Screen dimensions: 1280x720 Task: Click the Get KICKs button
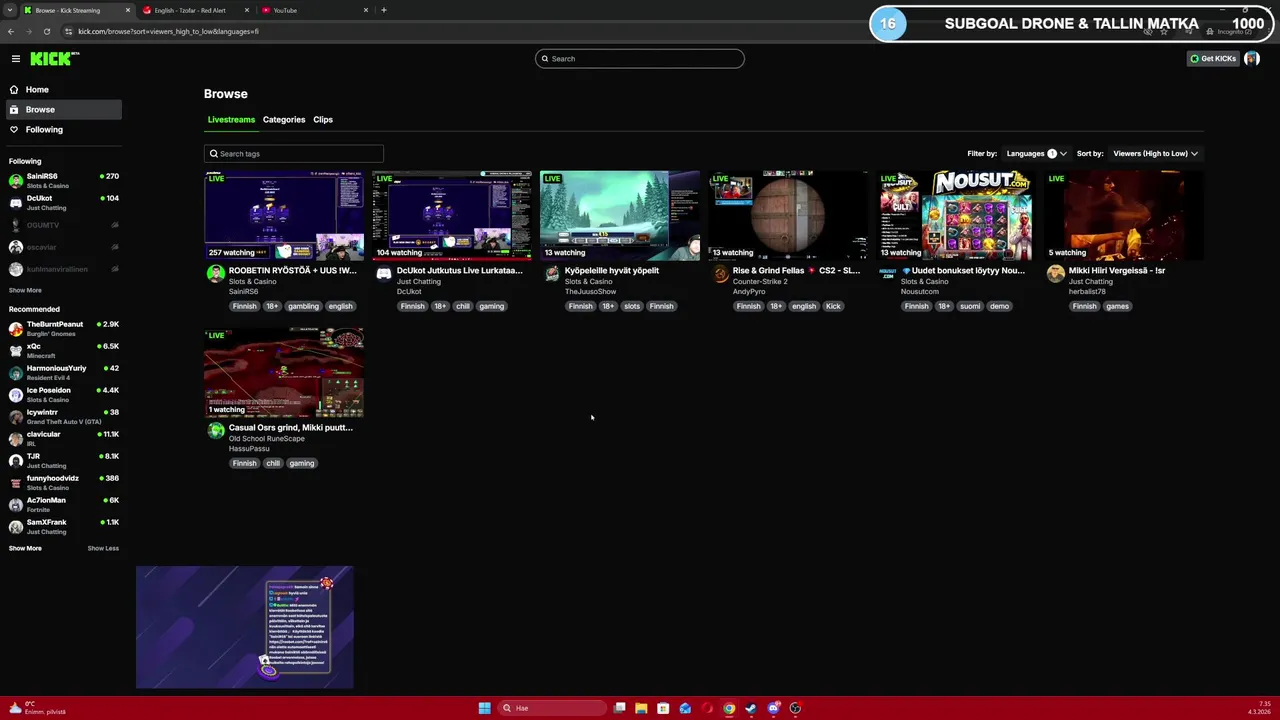[x=1213, y=59]
